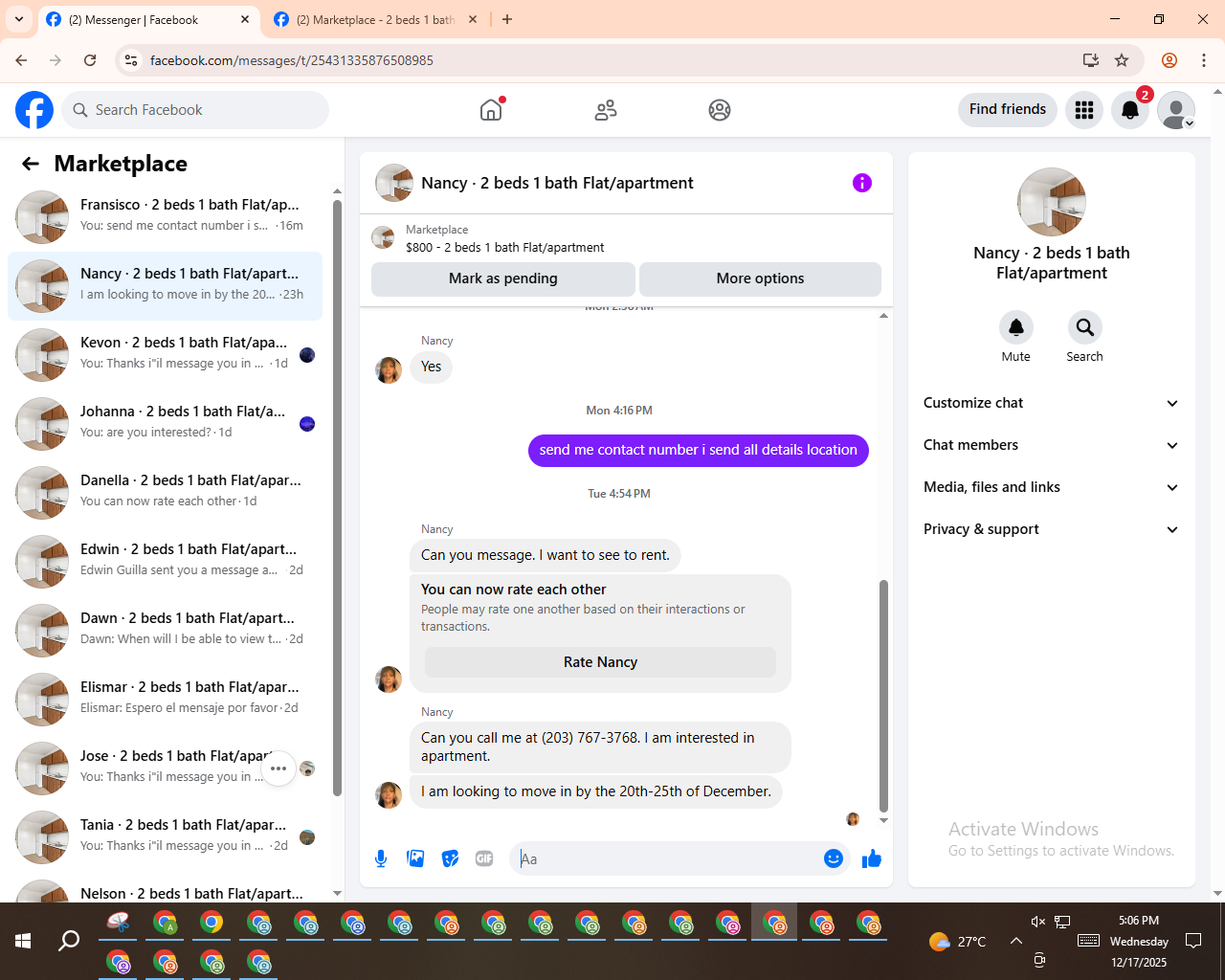Click the chat messages scrollbar
This screenshot has height=980, width=1225.
[x=883, y=695]
